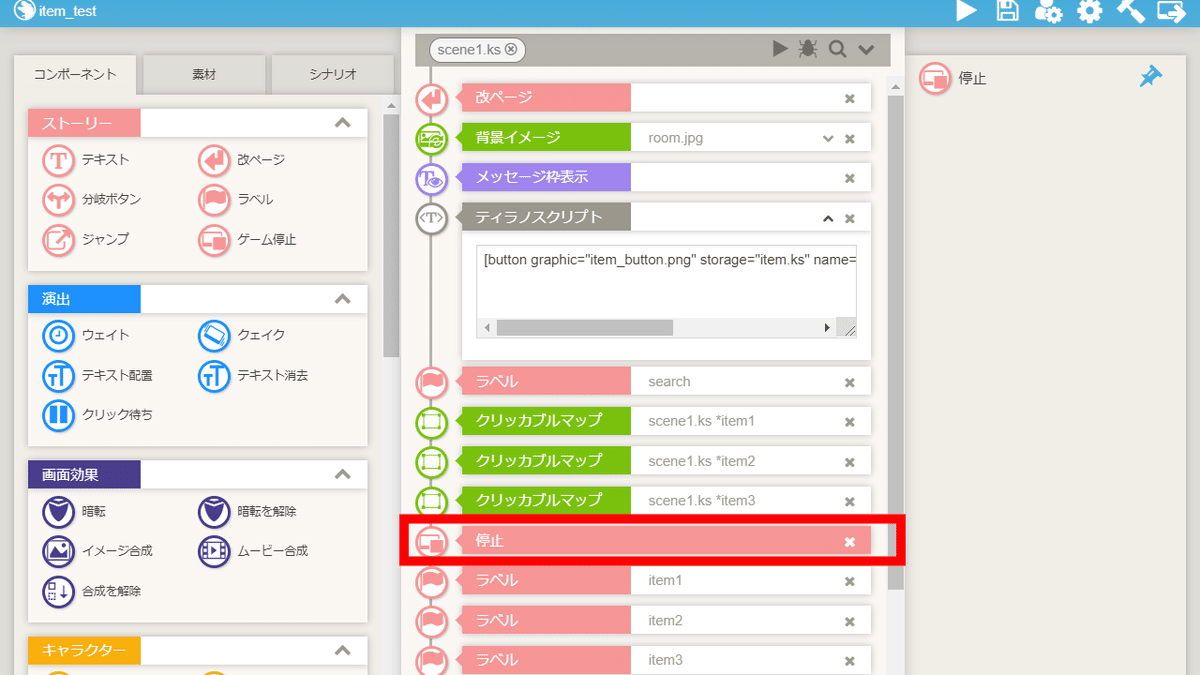Collapse the ティラノスクリプト editor
The width and height of the screenshot is (1200, 675).
point(828,218)
